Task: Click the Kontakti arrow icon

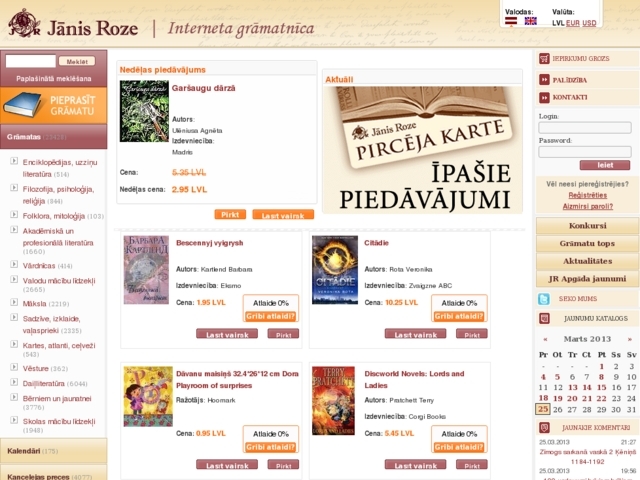Action: tap(544, 98)
